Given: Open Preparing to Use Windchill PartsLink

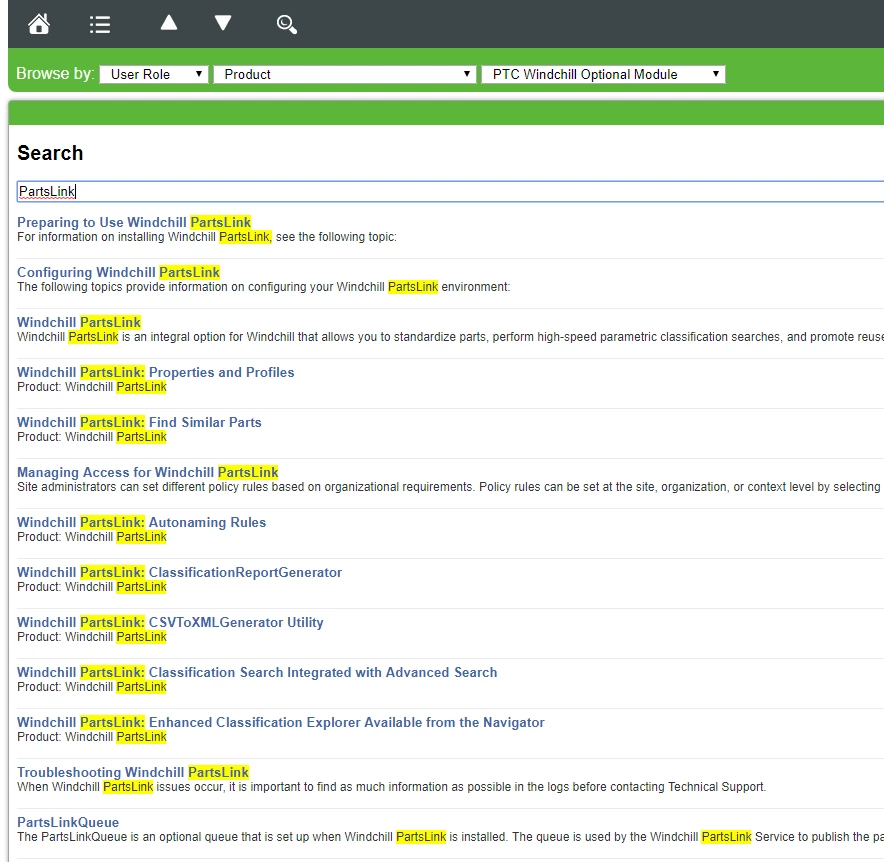Looking at the screenshot, I should coord(134,222).
